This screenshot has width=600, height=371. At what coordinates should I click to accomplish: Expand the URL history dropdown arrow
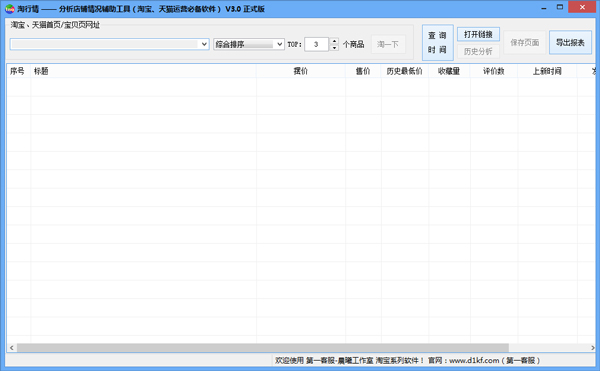[204, 44]
